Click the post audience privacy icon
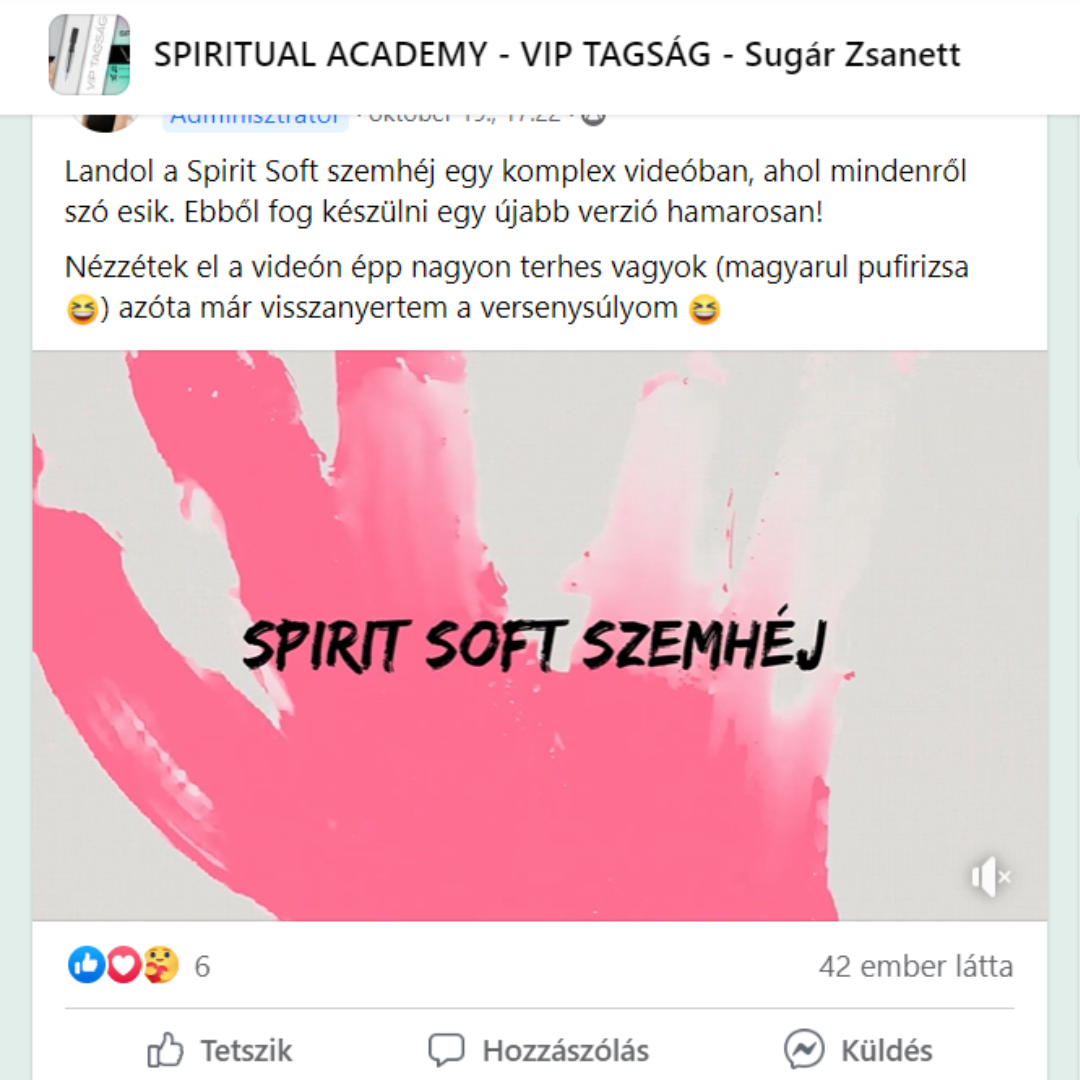The image size is (1080, 1080). click(593, 120)
